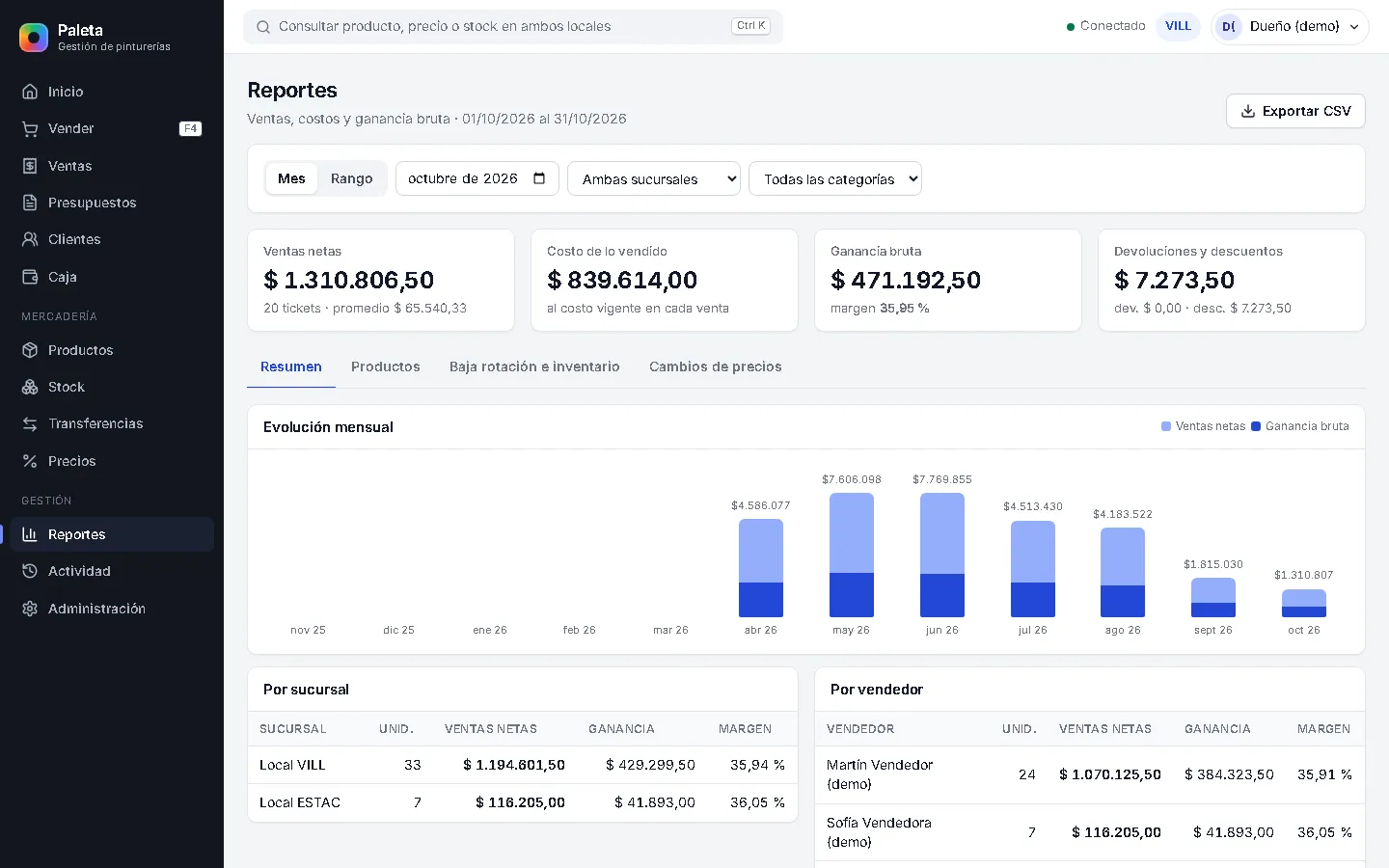Click Martín Vendedor (demo) in vendor table
The image size is (1389, 868).
pos(880,774)
